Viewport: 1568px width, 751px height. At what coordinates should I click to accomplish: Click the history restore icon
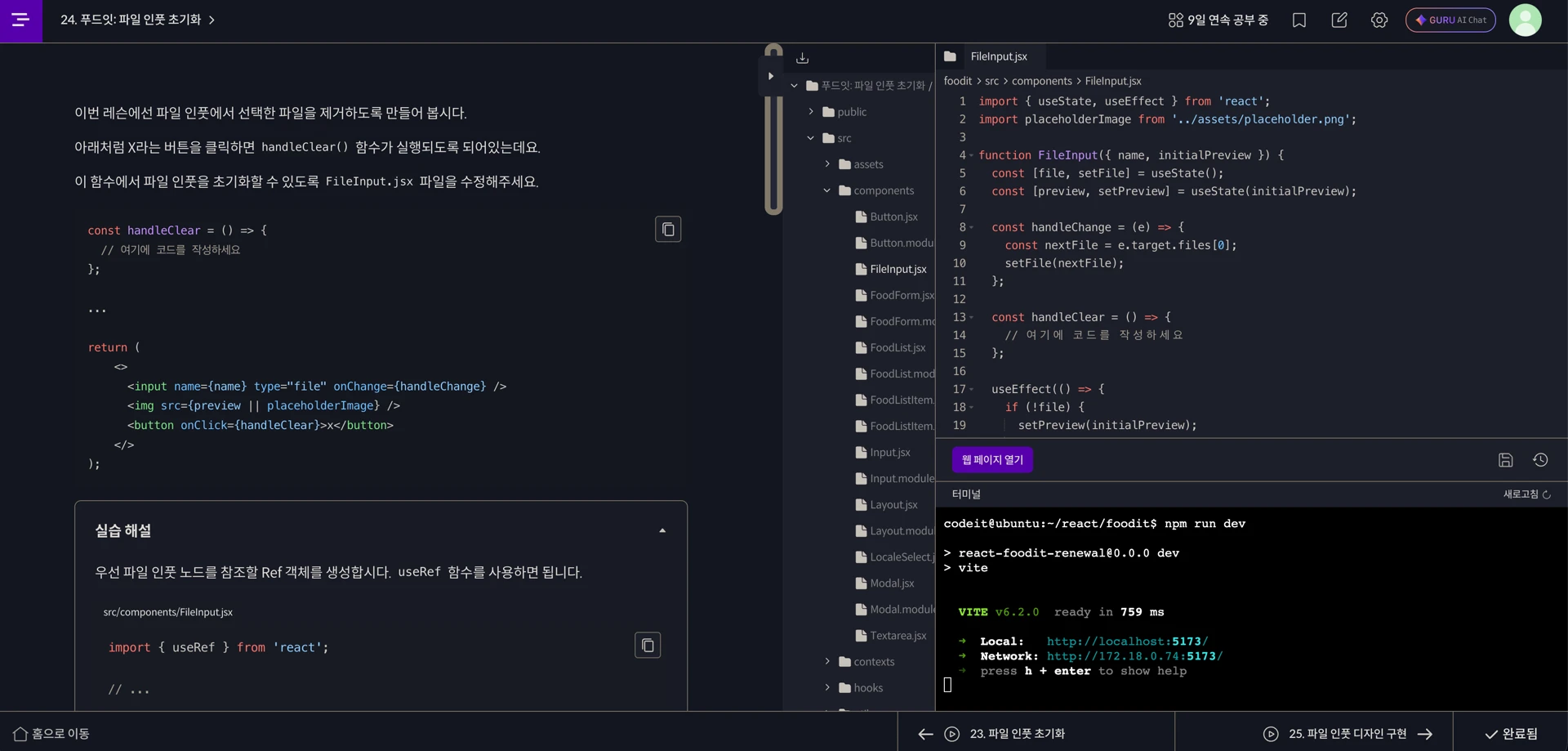tap(1540, 460)
